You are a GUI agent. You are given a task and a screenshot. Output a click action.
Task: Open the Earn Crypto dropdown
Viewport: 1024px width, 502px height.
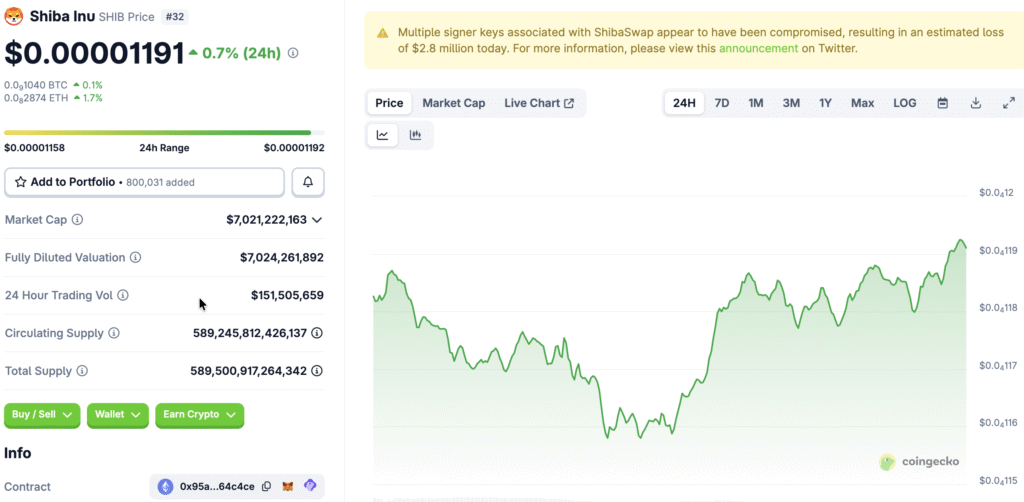click(x=199, y=415)
